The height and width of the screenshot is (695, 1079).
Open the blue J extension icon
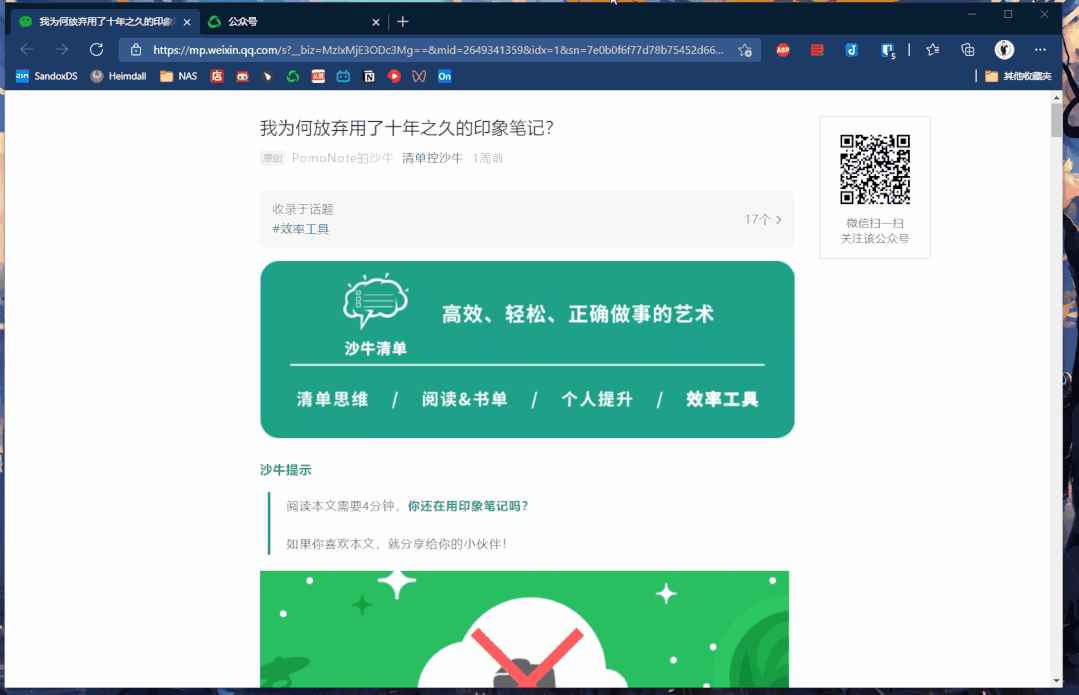(851, 50)
